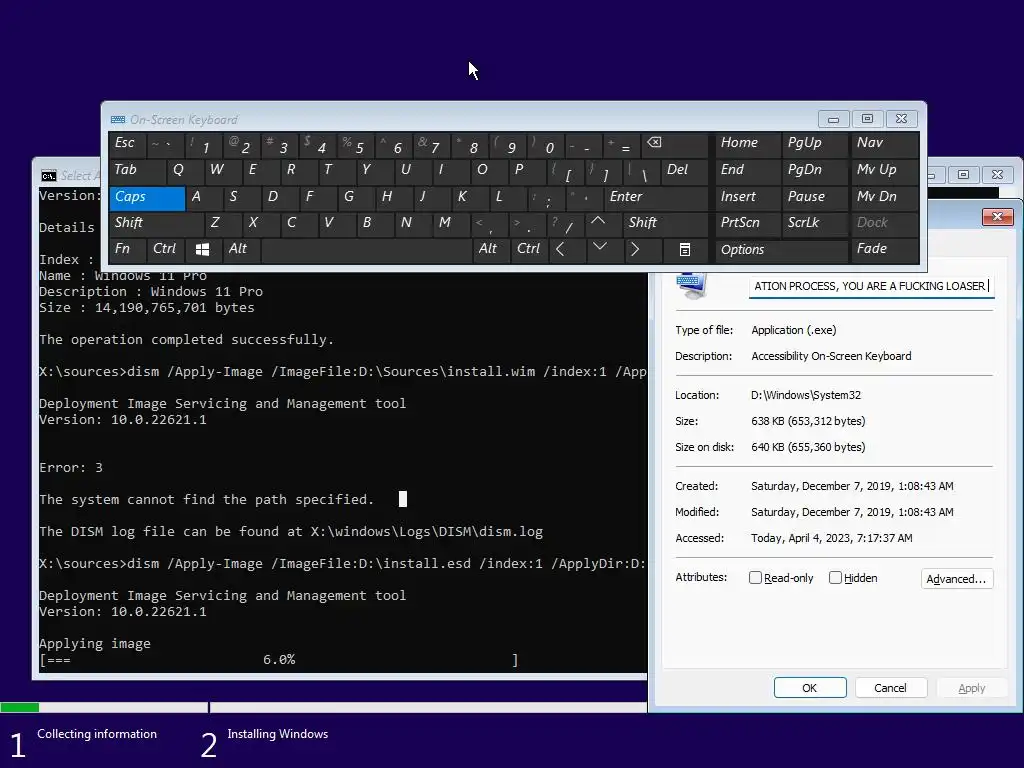Tap the Home key
This screenshot has height=768, width=1024.
[748, 144]
